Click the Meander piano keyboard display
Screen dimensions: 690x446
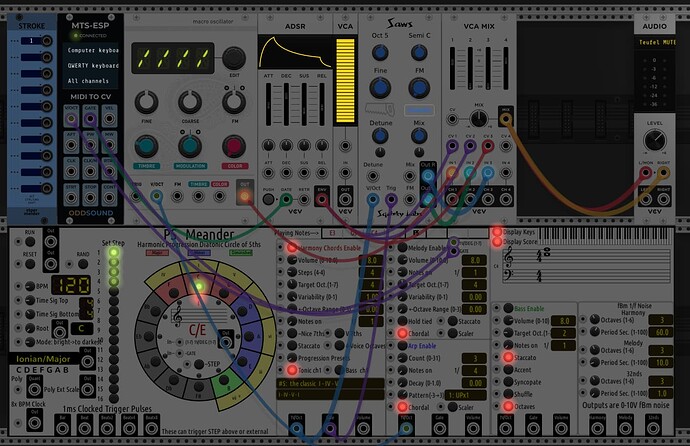tap(606, 237)
